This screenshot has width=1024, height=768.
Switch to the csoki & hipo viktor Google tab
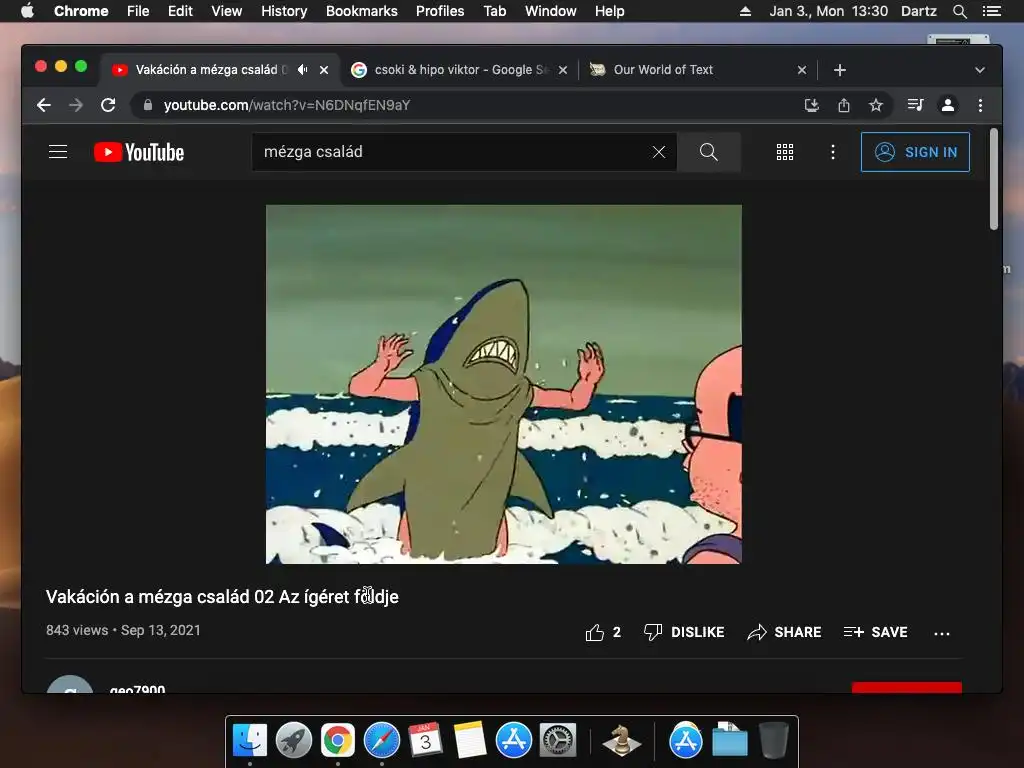[459, 70]
